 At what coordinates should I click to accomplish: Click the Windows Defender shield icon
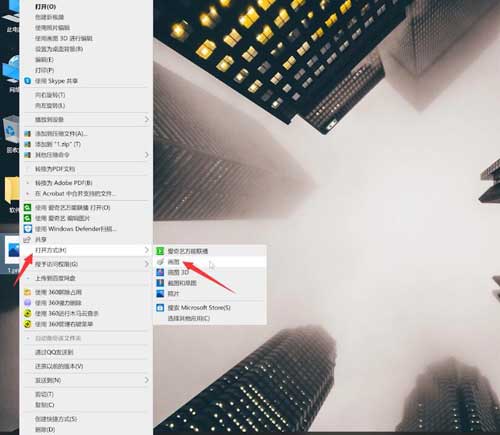pos(28,229)
